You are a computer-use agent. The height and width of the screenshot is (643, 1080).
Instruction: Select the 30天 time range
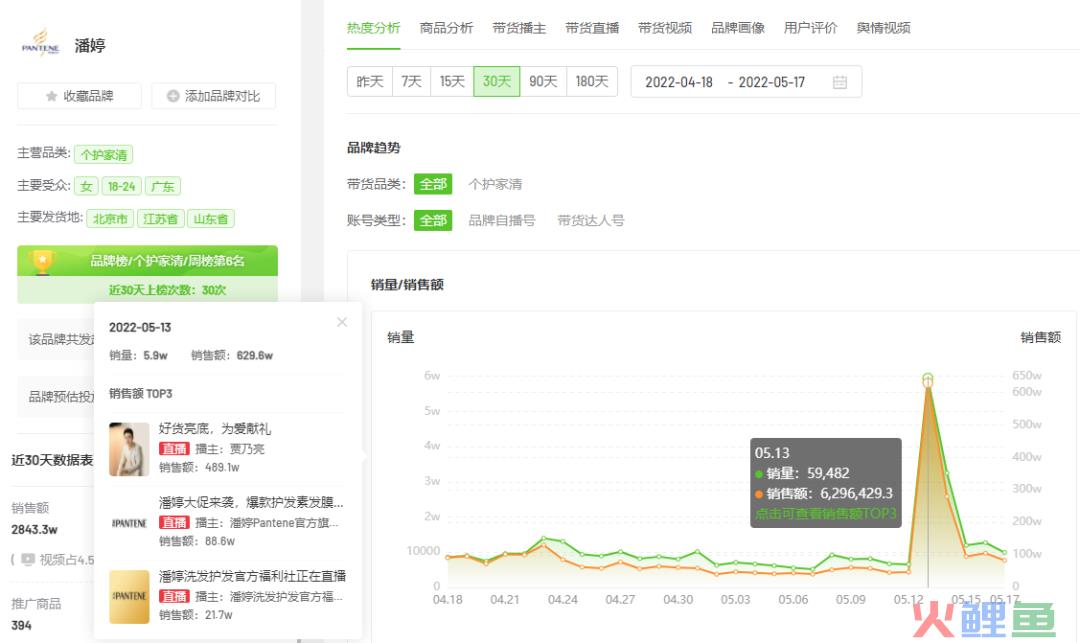click(x=497, y=81)
